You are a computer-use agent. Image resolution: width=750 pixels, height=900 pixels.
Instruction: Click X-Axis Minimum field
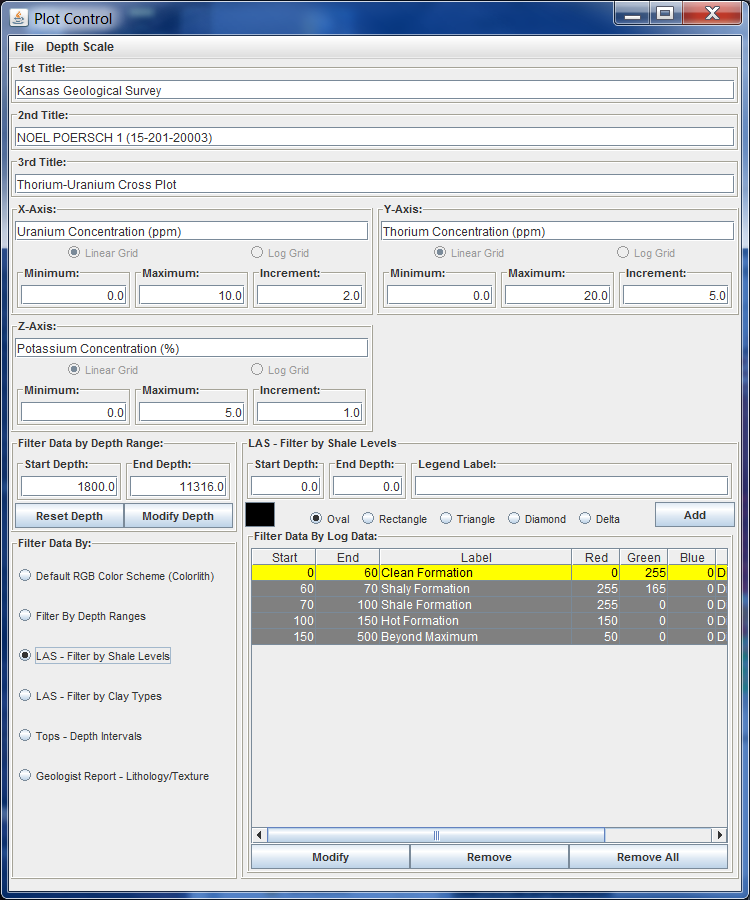[73, 295]
